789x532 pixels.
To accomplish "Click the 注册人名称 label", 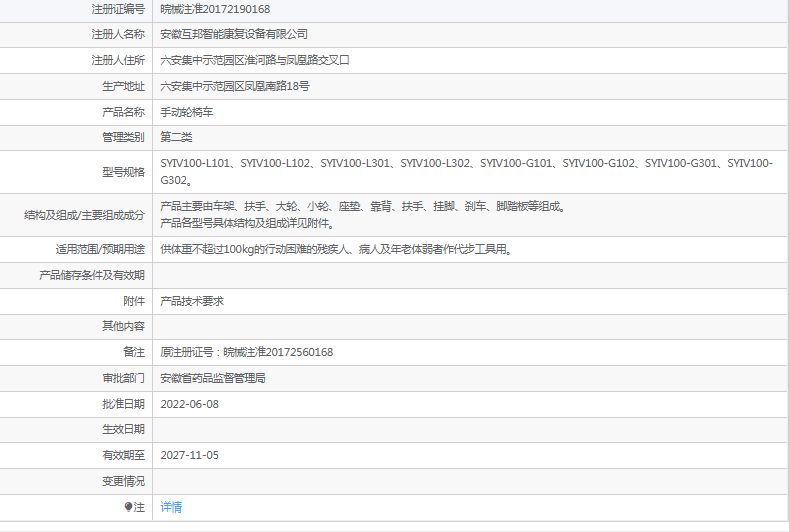I will (118, 34).
